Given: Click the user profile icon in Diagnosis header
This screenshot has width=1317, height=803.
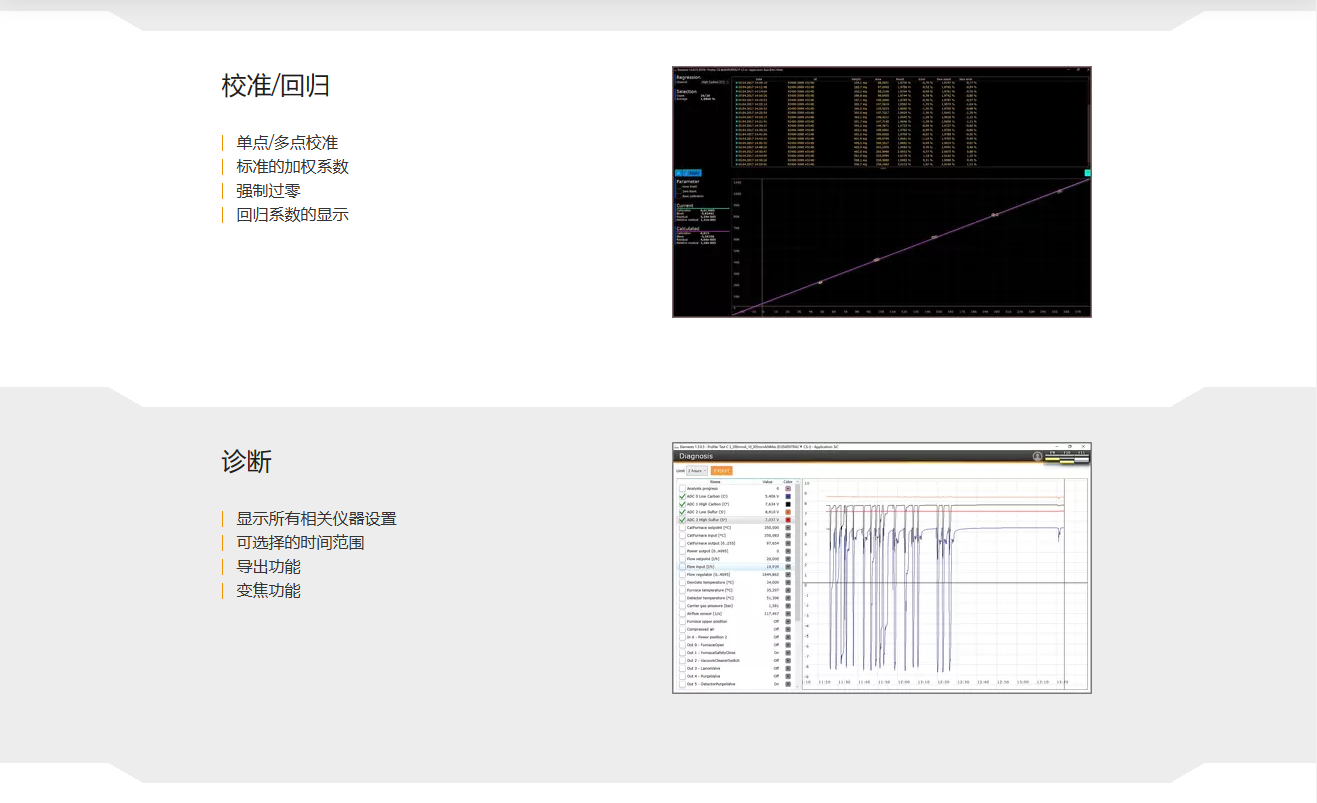Looking at the screenshot, I should pyautogui.click(x=1038, y=456).
